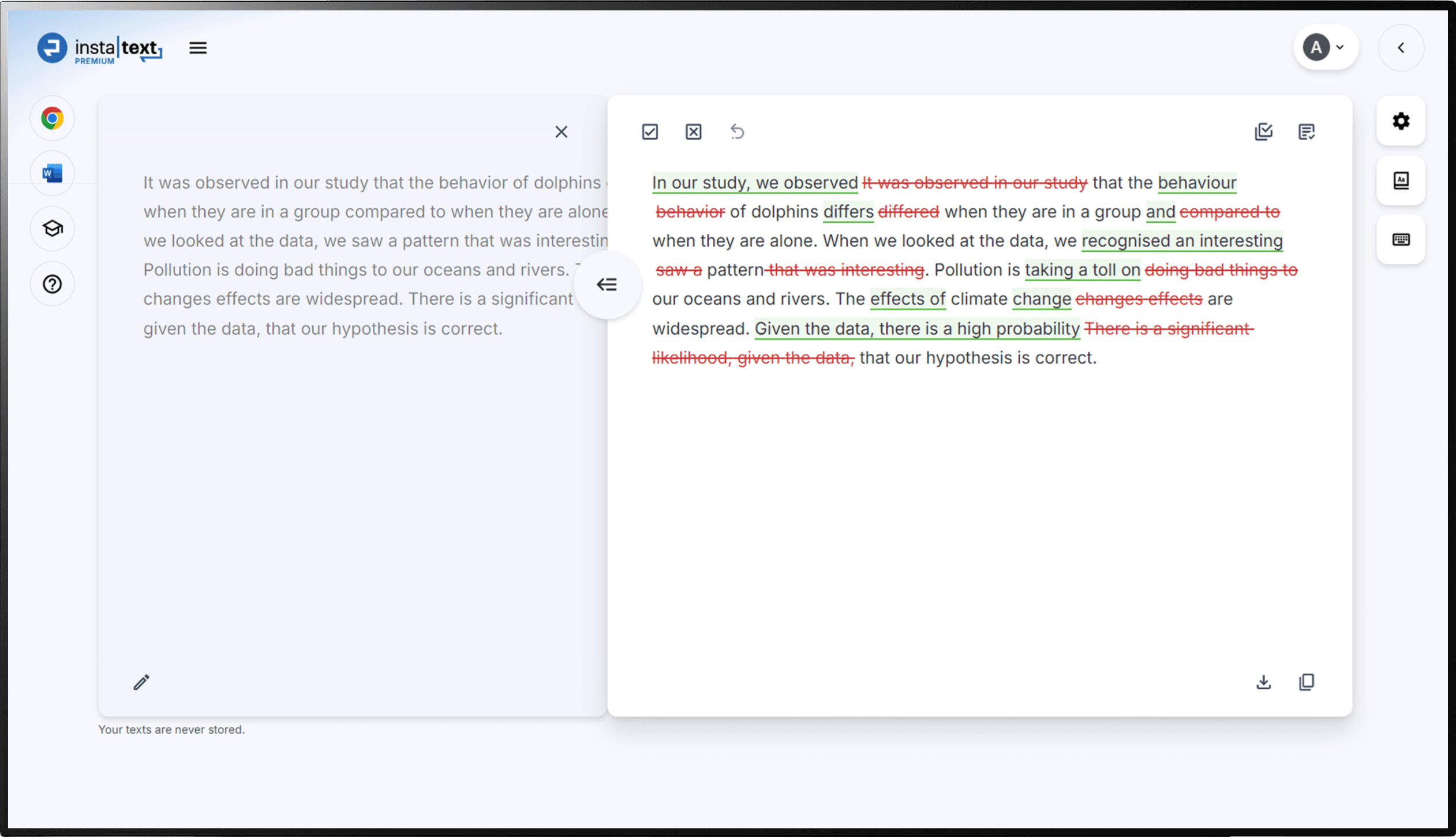Clear input text with the X button

point(561,132)
